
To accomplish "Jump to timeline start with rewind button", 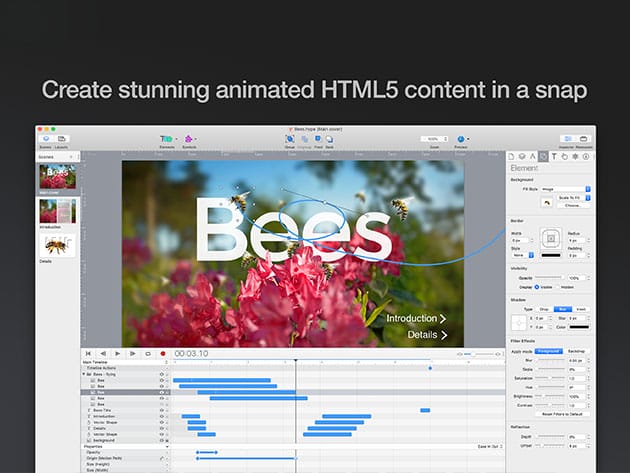I will tap(88, 353).
